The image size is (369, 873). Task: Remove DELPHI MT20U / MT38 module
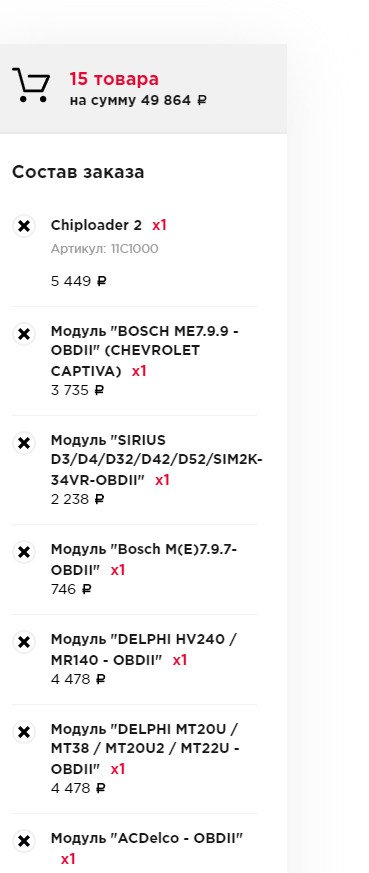pos(24,732)
